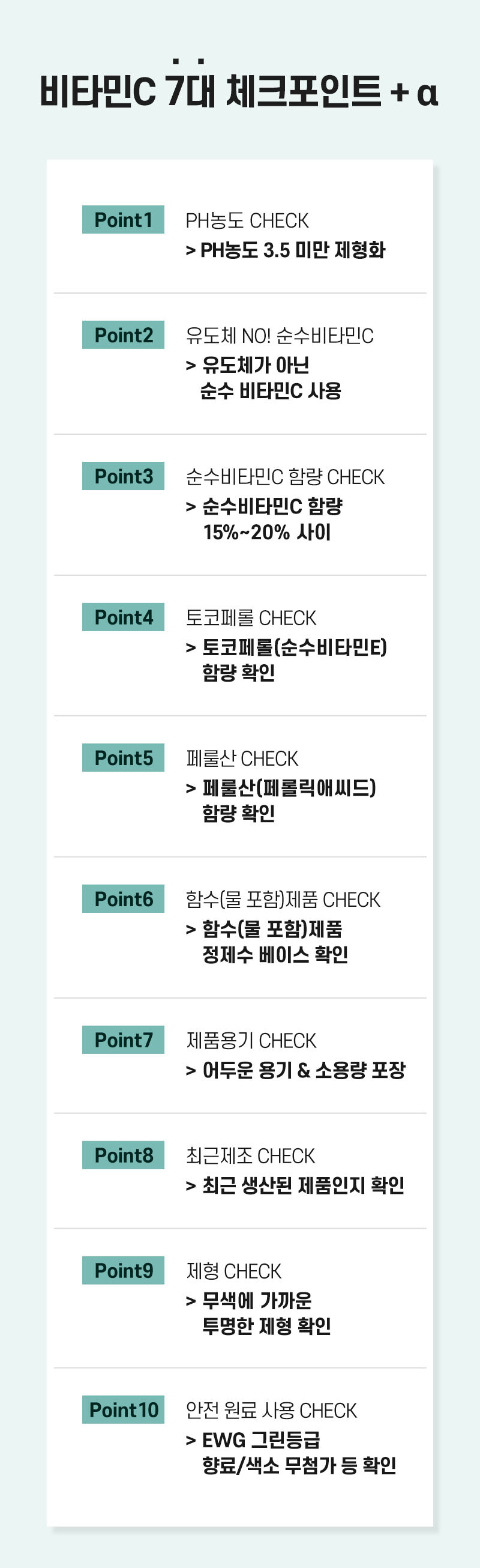Click the heading 토코페롤 CHECK
This screenshot has height=1568, width=480.
[x=251, y=618]
